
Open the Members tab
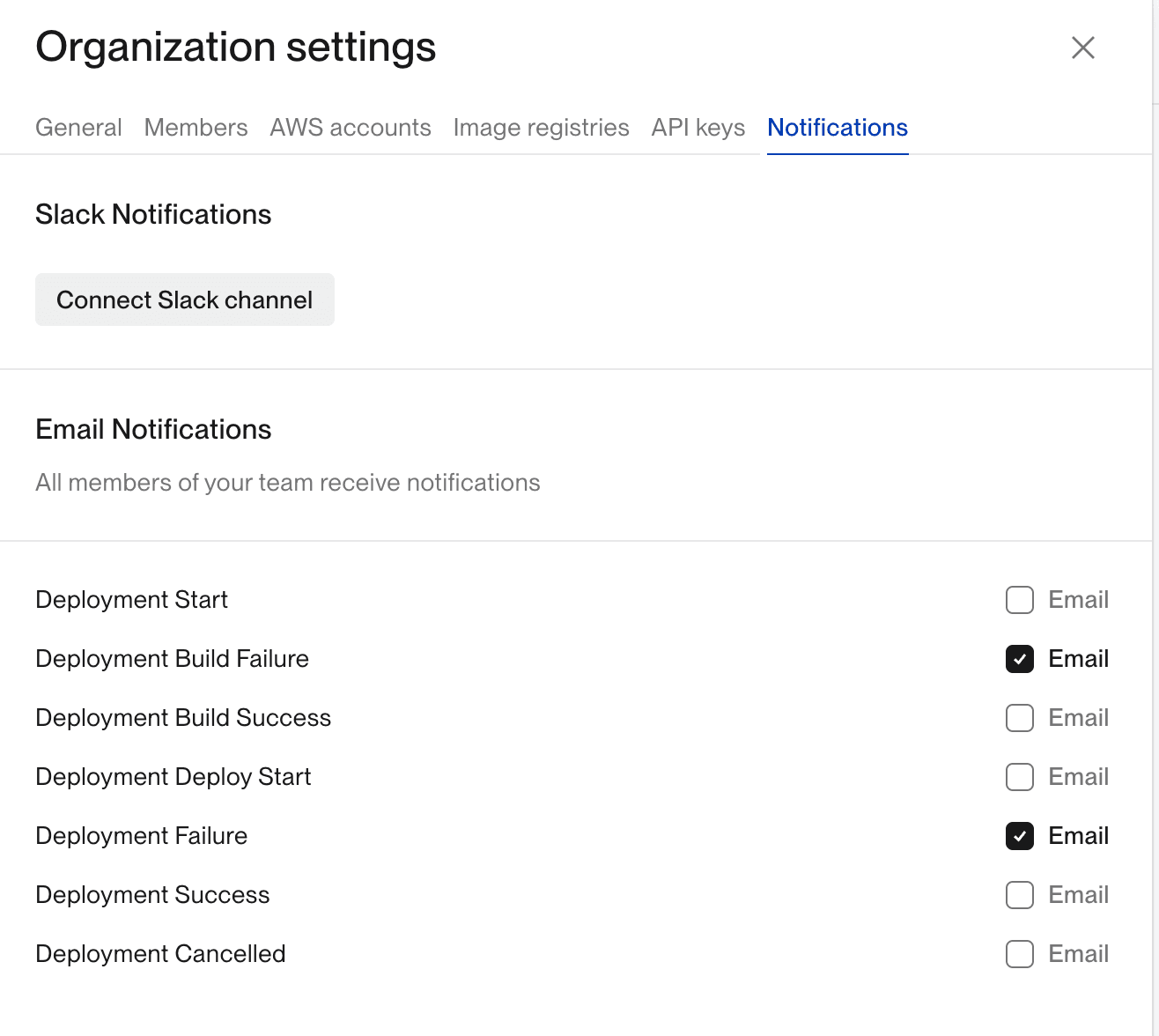tap(196, 128)
